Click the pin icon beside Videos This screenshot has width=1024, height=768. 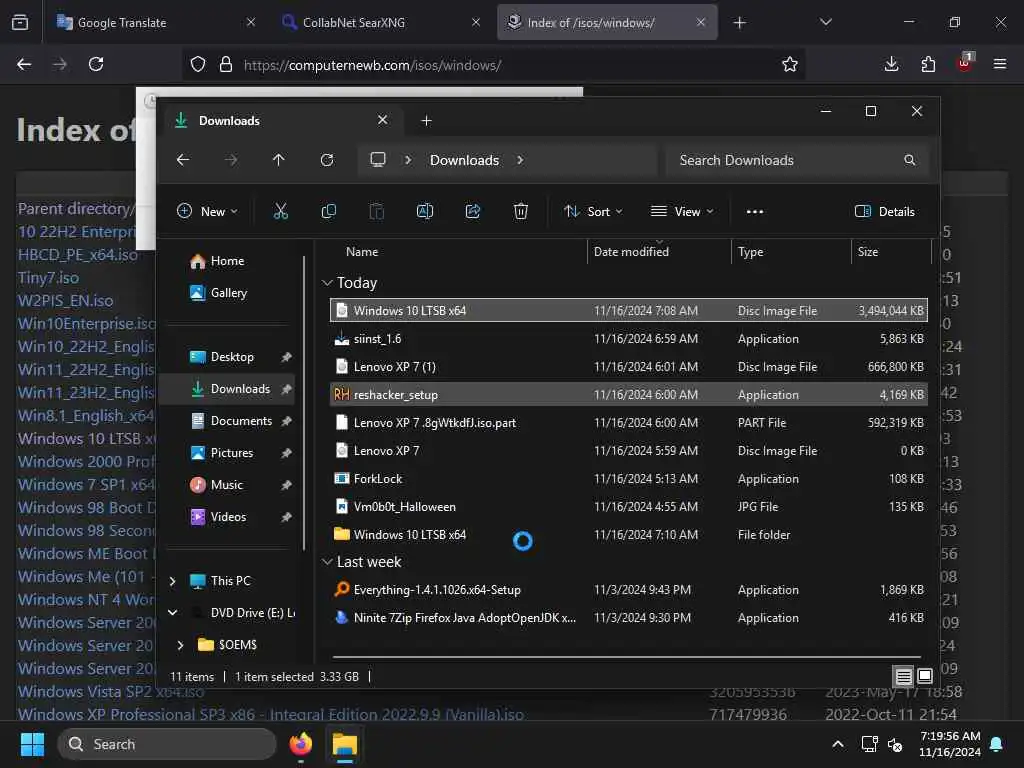coord(286,517)
